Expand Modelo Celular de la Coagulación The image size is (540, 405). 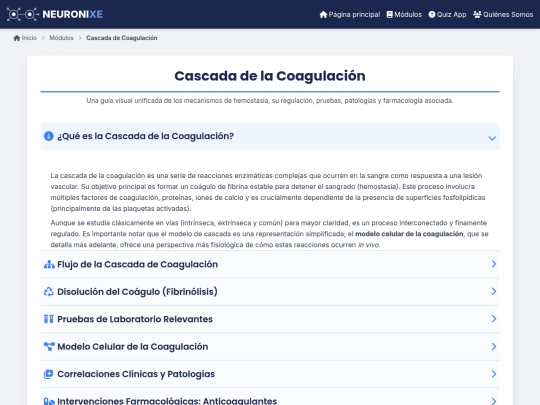tap(270, 346)
